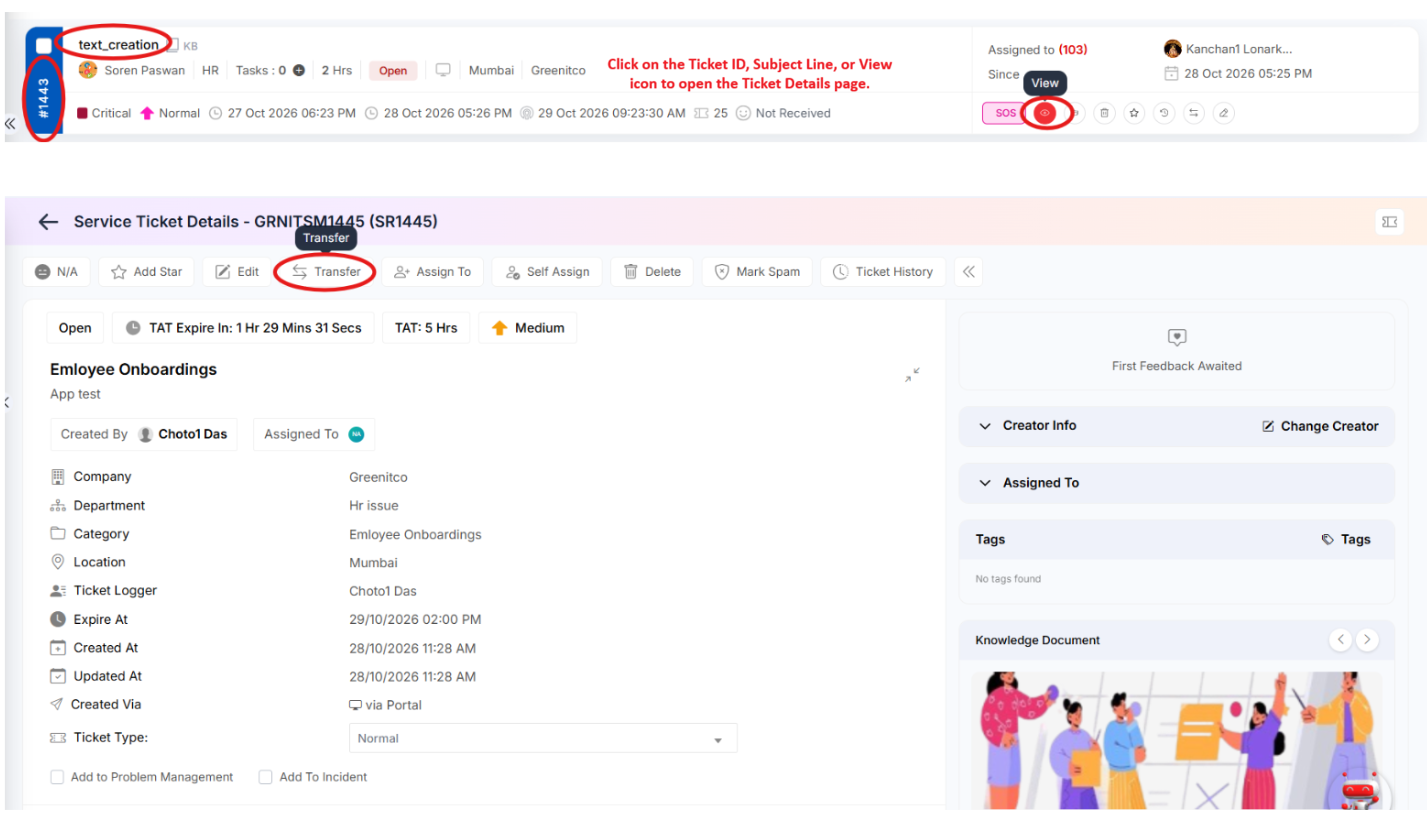This screenshot has width=1427, height=816.
Task: Show next Knowledge Document with right chevron
Action: coord(1367,640)
